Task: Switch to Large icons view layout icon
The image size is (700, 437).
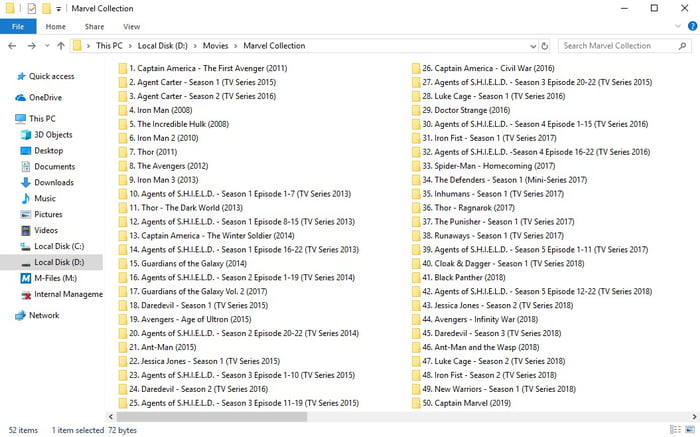Action: (690, 430)
